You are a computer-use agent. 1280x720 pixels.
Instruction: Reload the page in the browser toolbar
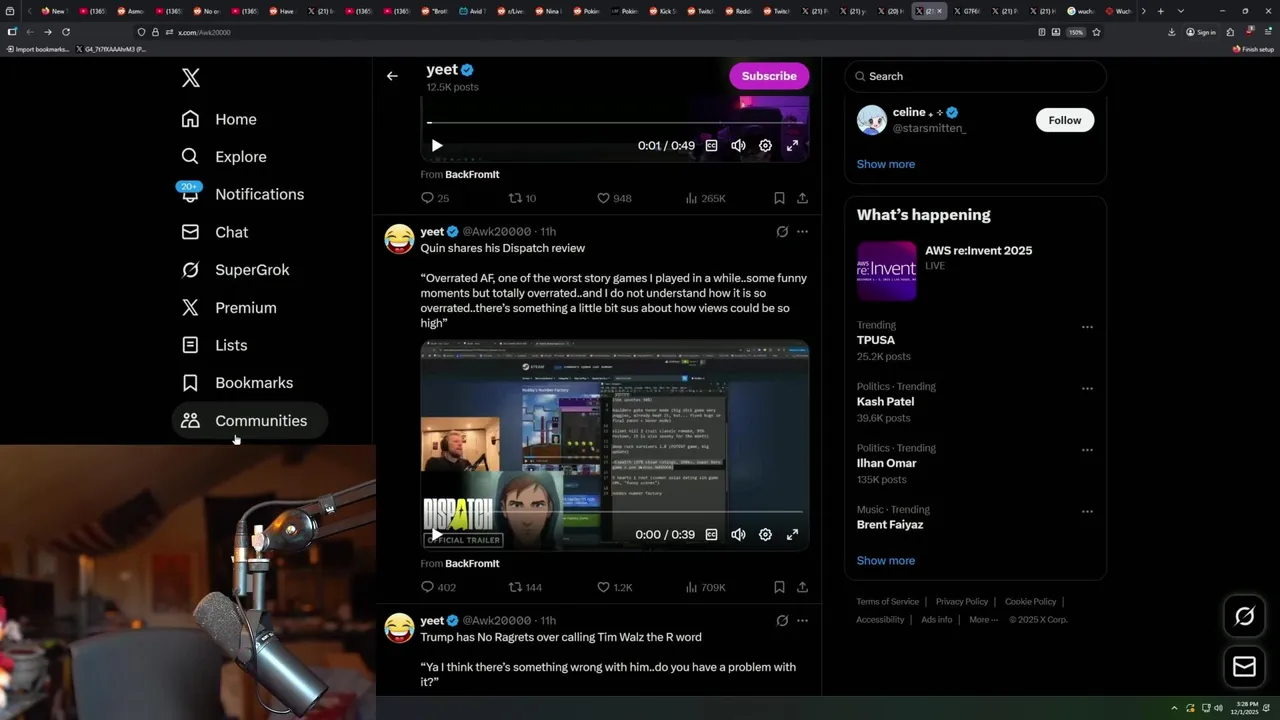click(66, 32)
